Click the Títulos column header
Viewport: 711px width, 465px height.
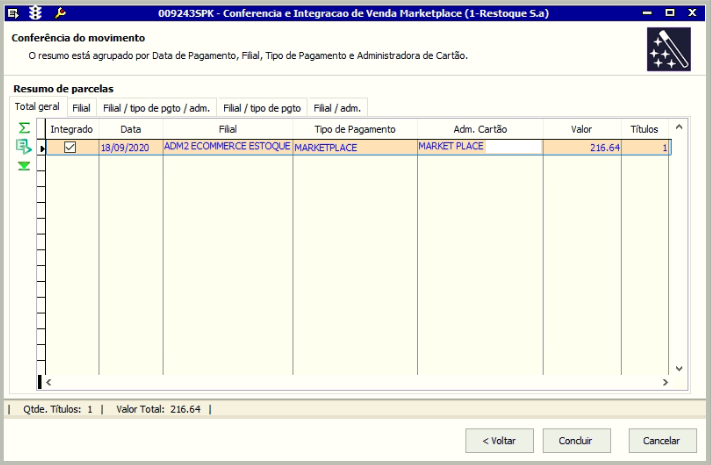click(644, 129)
